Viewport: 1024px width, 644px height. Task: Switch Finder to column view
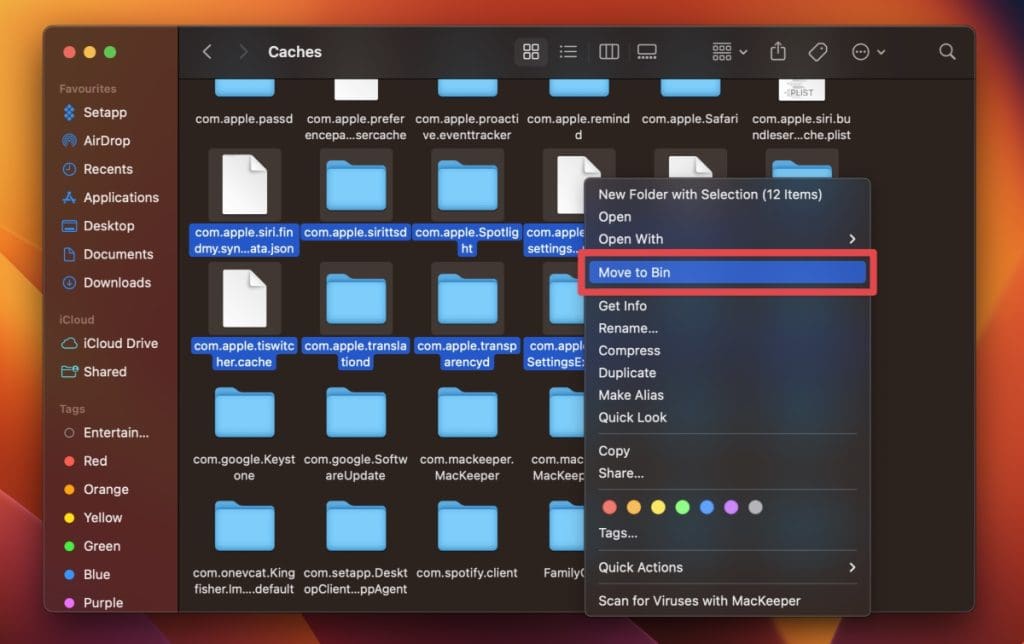point(608,52)
